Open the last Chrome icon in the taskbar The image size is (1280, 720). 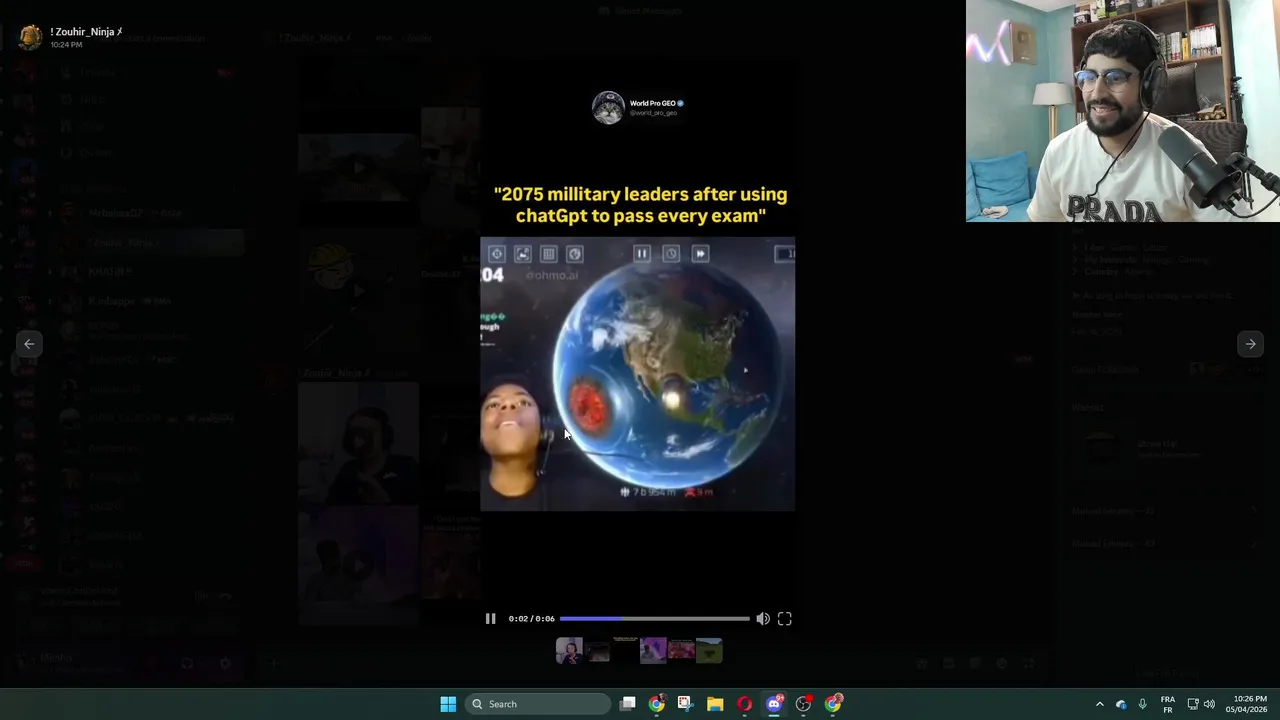[x=833, y=704]
